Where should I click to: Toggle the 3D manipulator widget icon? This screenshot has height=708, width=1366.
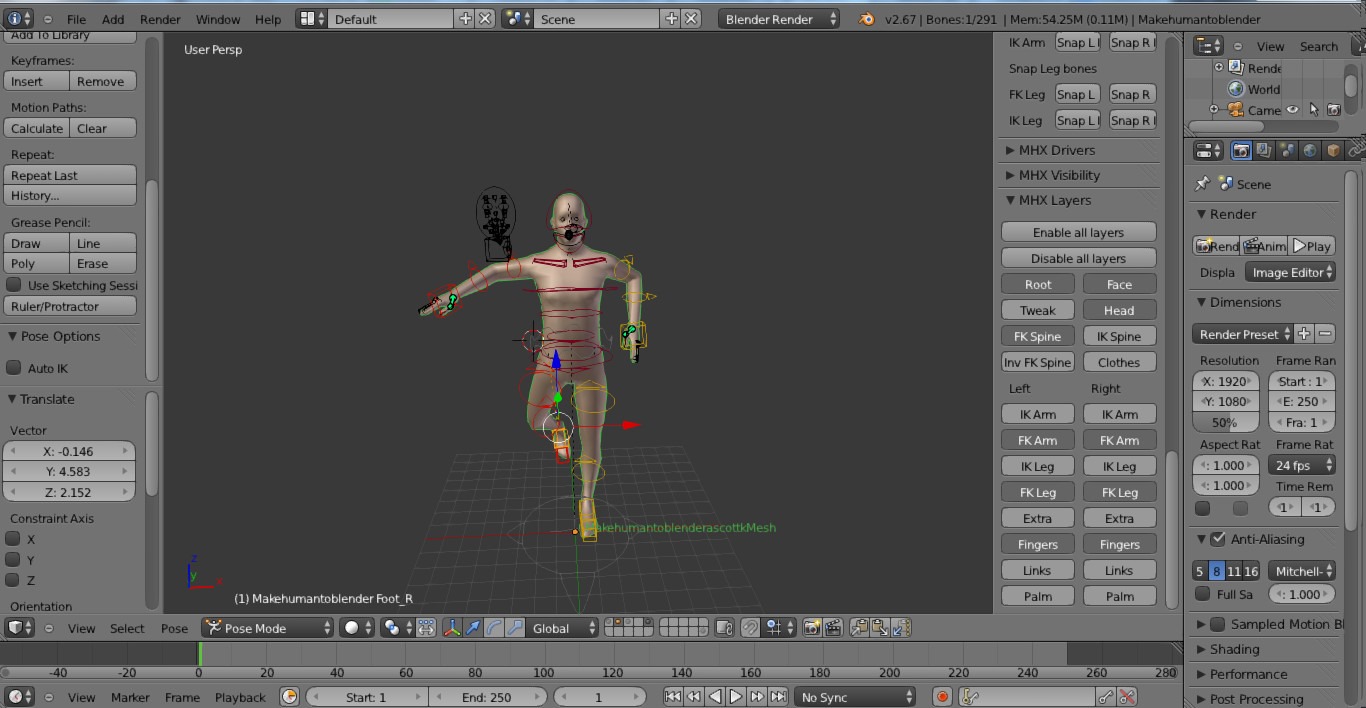click(x=452, y=628)
